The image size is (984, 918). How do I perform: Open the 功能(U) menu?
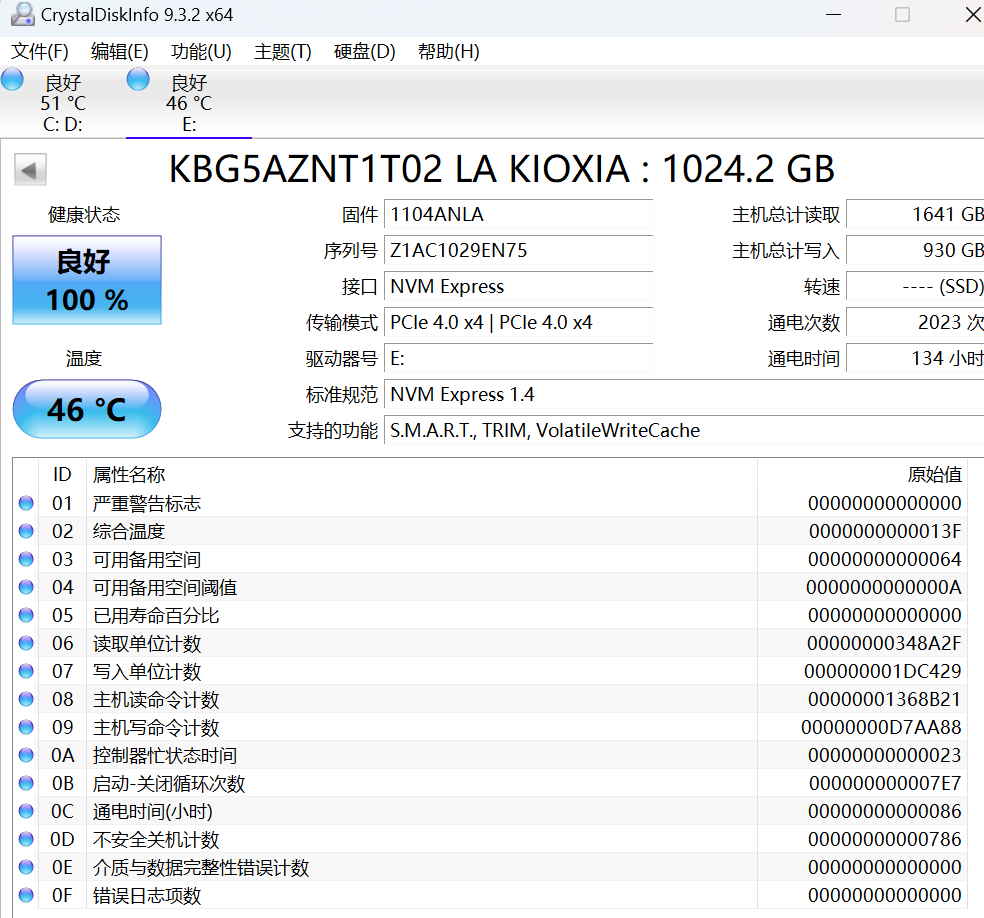click(201, 51)
